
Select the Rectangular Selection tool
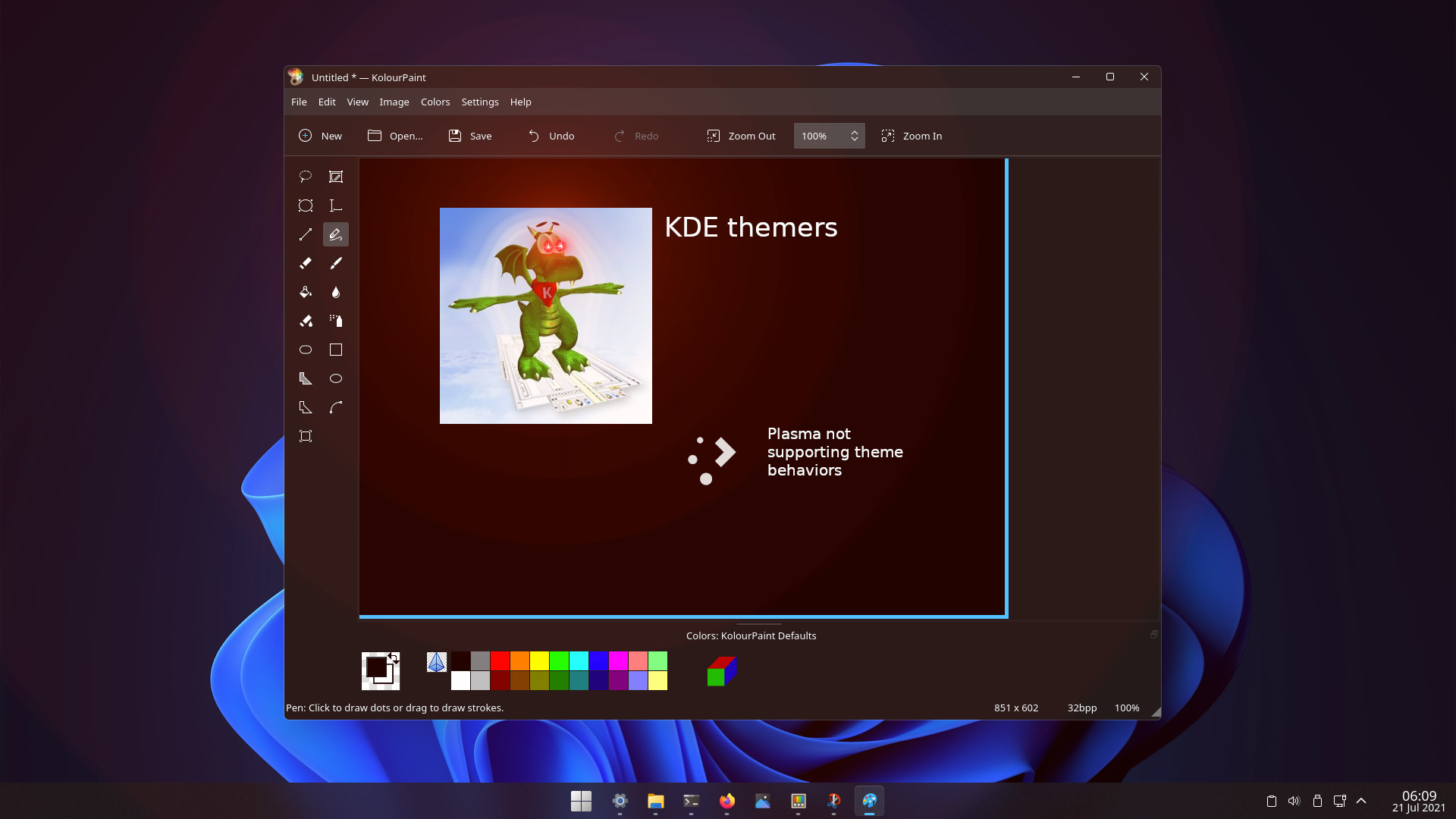click(336, 177)
